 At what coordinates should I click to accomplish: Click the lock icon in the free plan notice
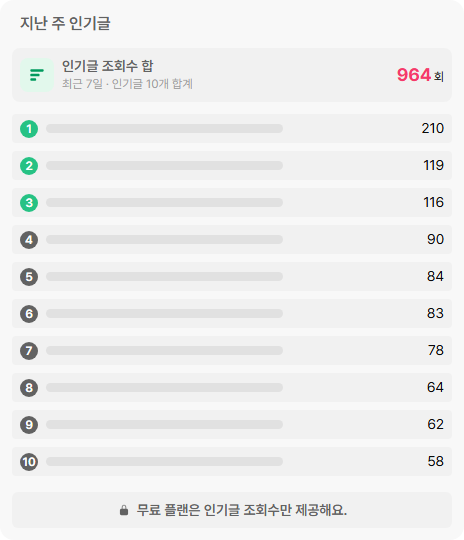pyautogui.click(x=124, y=510)
